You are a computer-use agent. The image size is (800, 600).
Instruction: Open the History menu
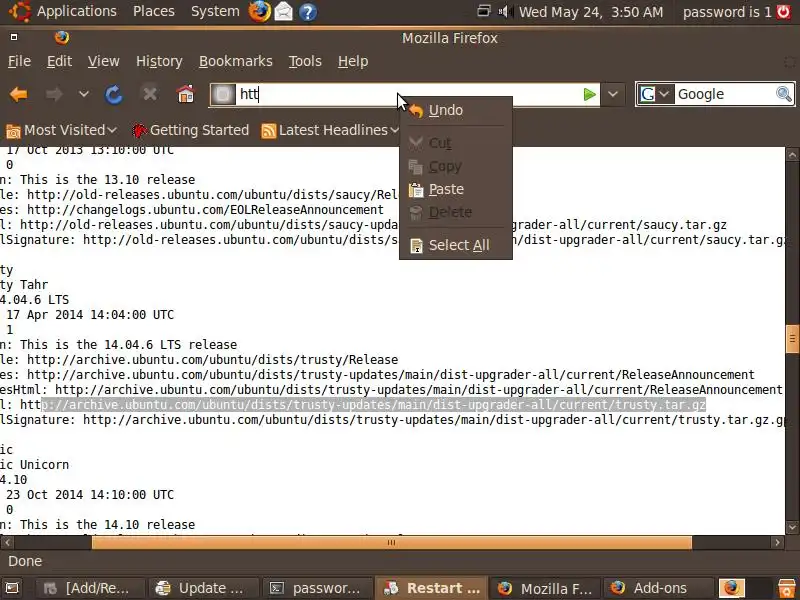(x=159, y=61)
